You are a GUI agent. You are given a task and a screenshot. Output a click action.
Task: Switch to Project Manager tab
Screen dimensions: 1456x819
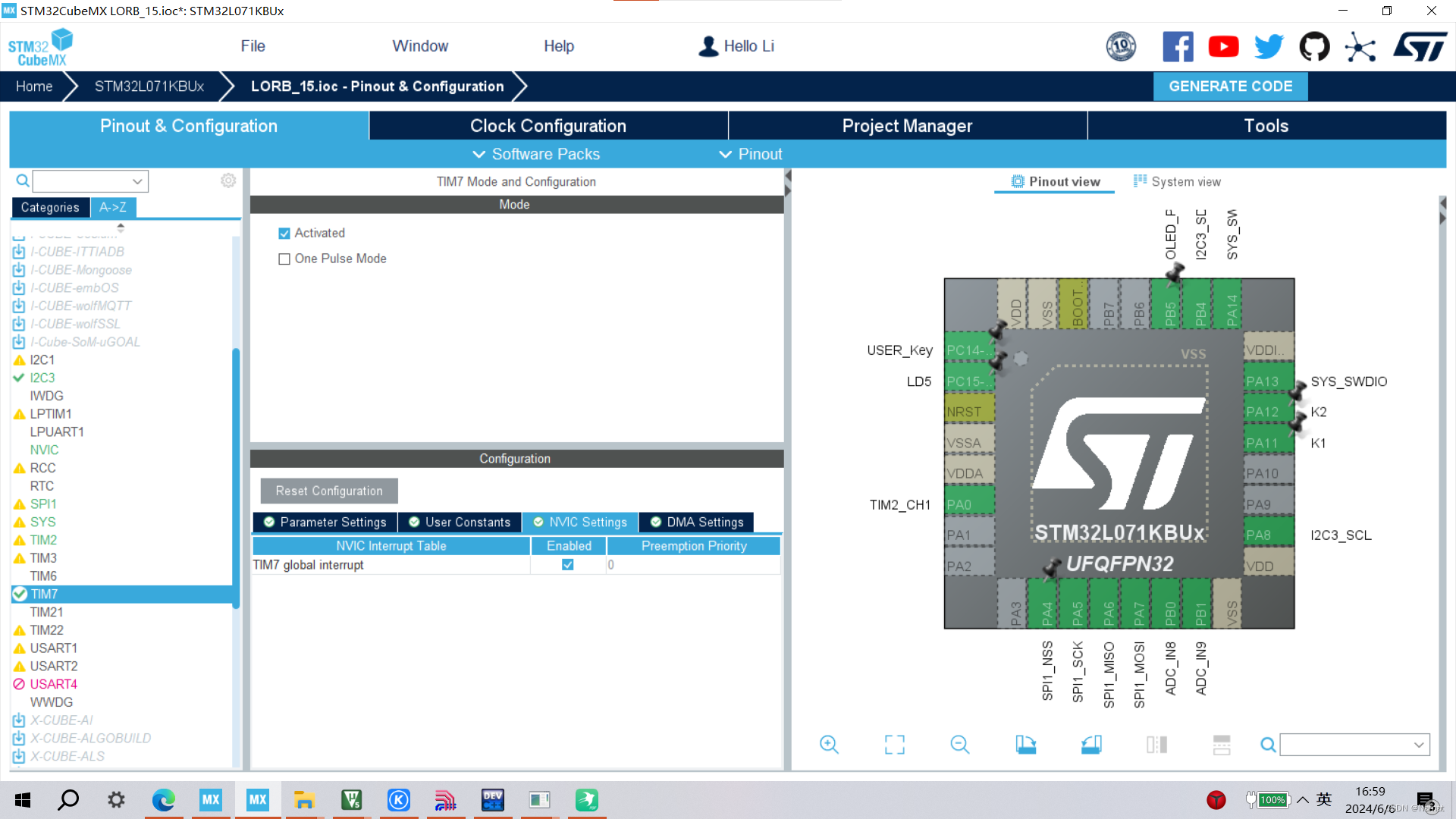pos(907,126)
